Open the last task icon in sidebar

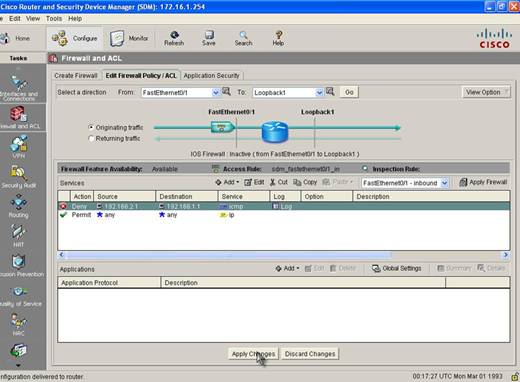coord(19,351)
